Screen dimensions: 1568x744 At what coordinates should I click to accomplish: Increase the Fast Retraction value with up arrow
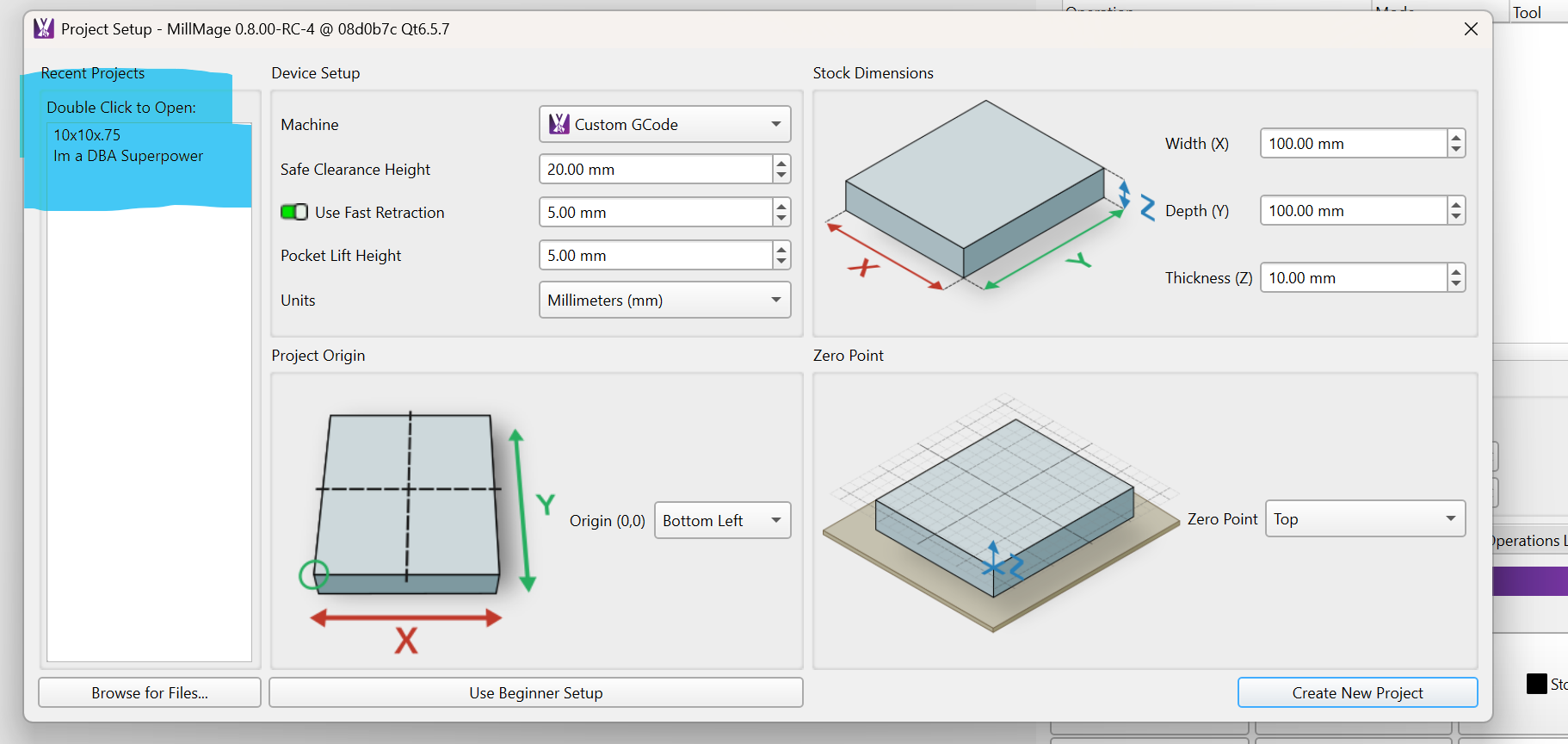[x=781, y=205]
